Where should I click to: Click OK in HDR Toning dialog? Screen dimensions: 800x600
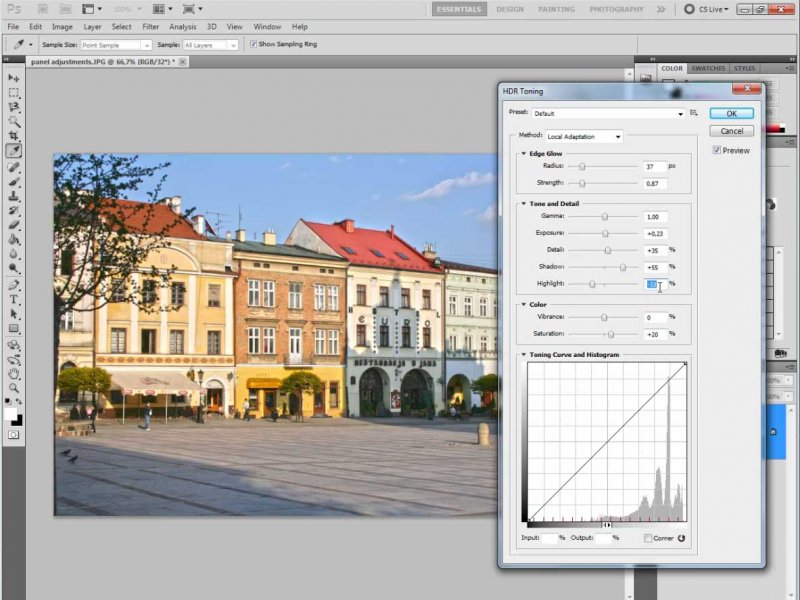tap(731, 114)
